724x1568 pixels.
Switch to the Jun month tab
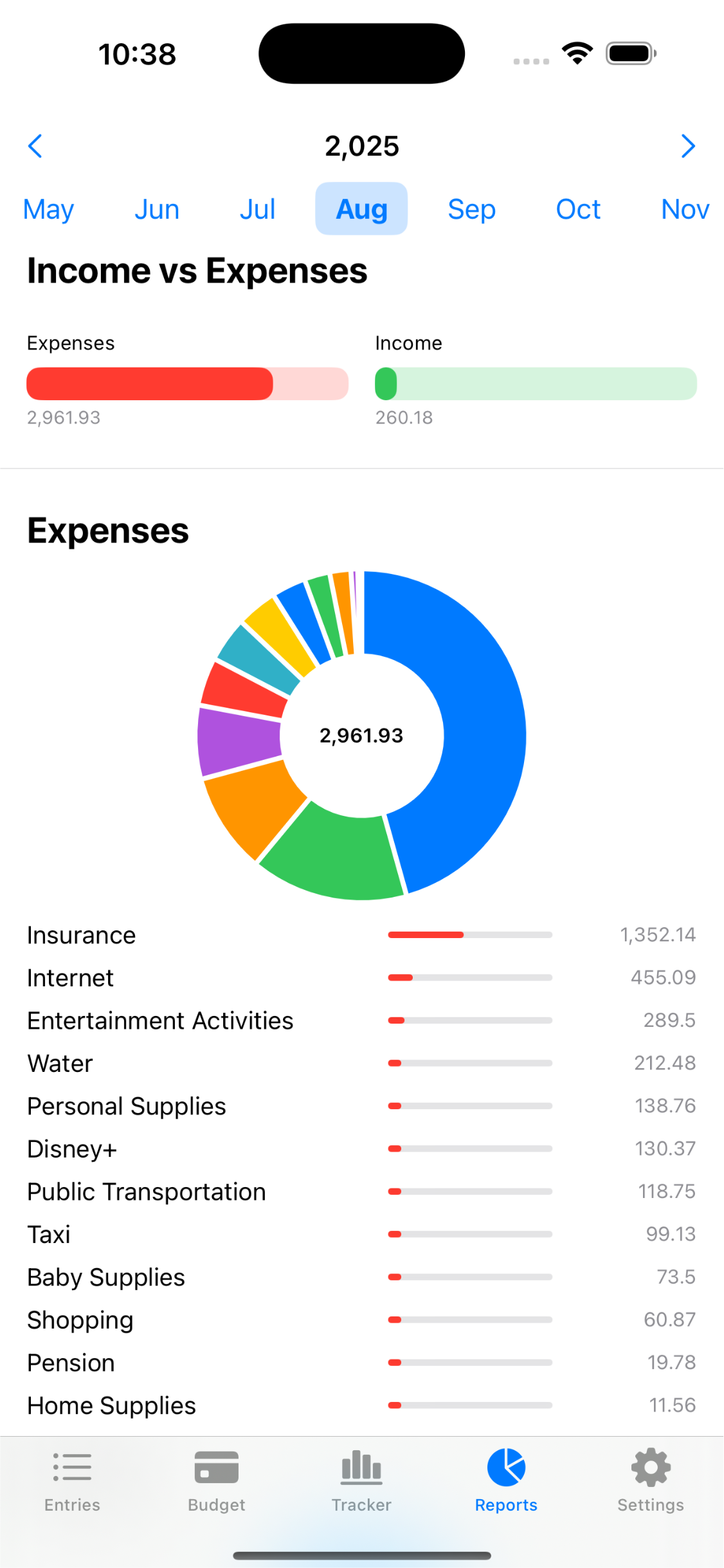point(157,209)
